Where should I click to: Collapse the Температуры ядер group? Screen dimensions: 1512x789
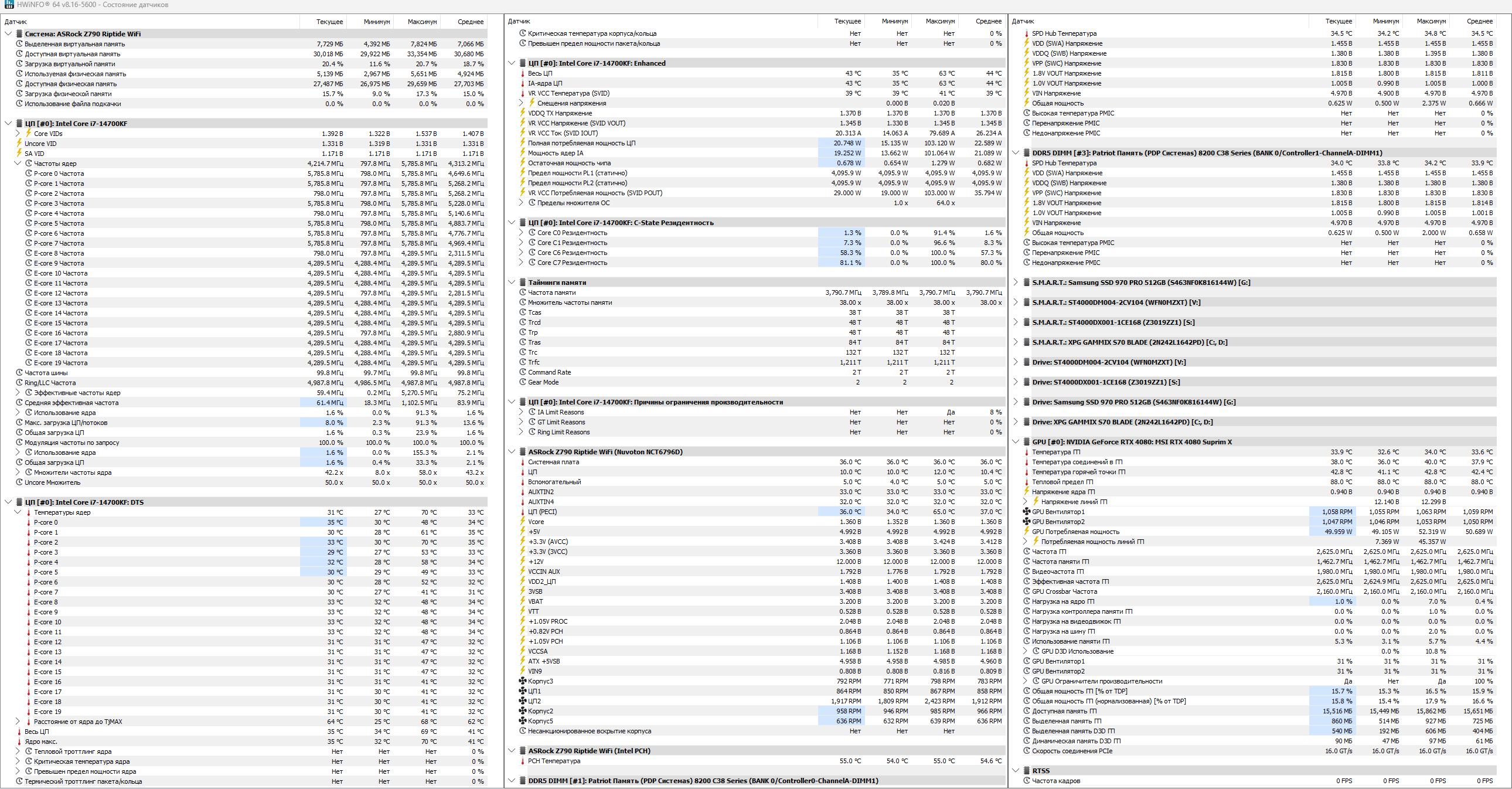18,512
